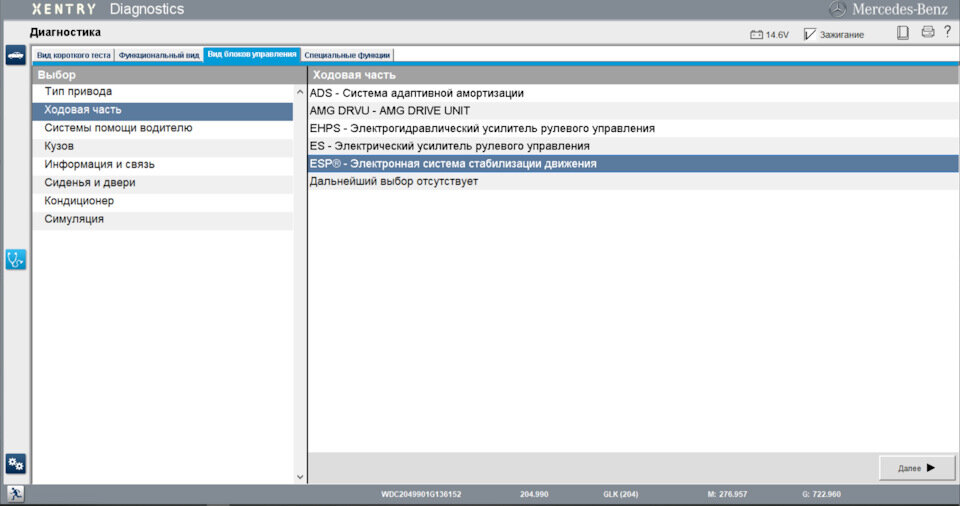
Task: Click the exit running-man icon
Action: click(x=15, y=494)
